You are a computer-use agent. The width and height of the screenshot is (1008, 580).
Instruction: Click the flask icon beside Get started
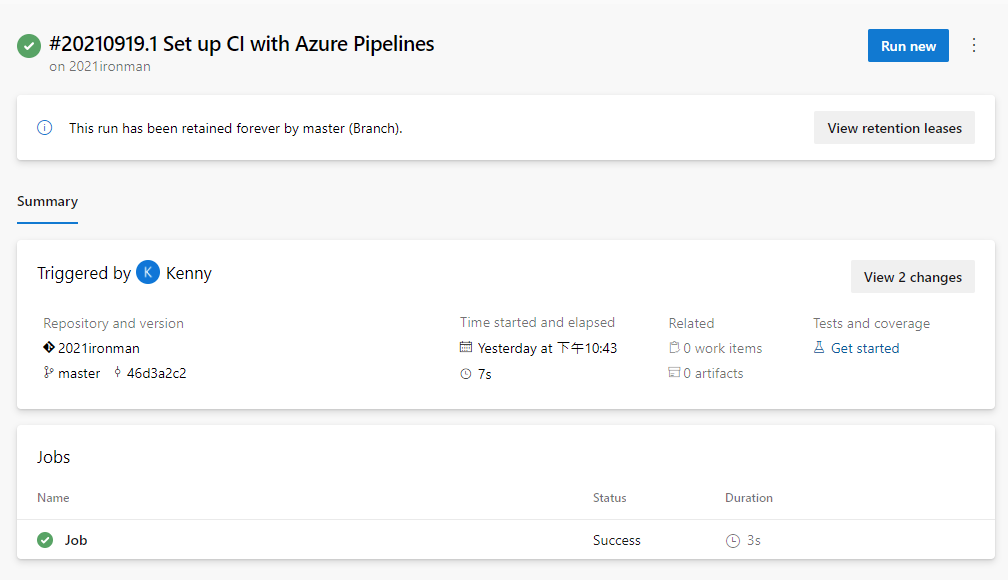point(819,348)
